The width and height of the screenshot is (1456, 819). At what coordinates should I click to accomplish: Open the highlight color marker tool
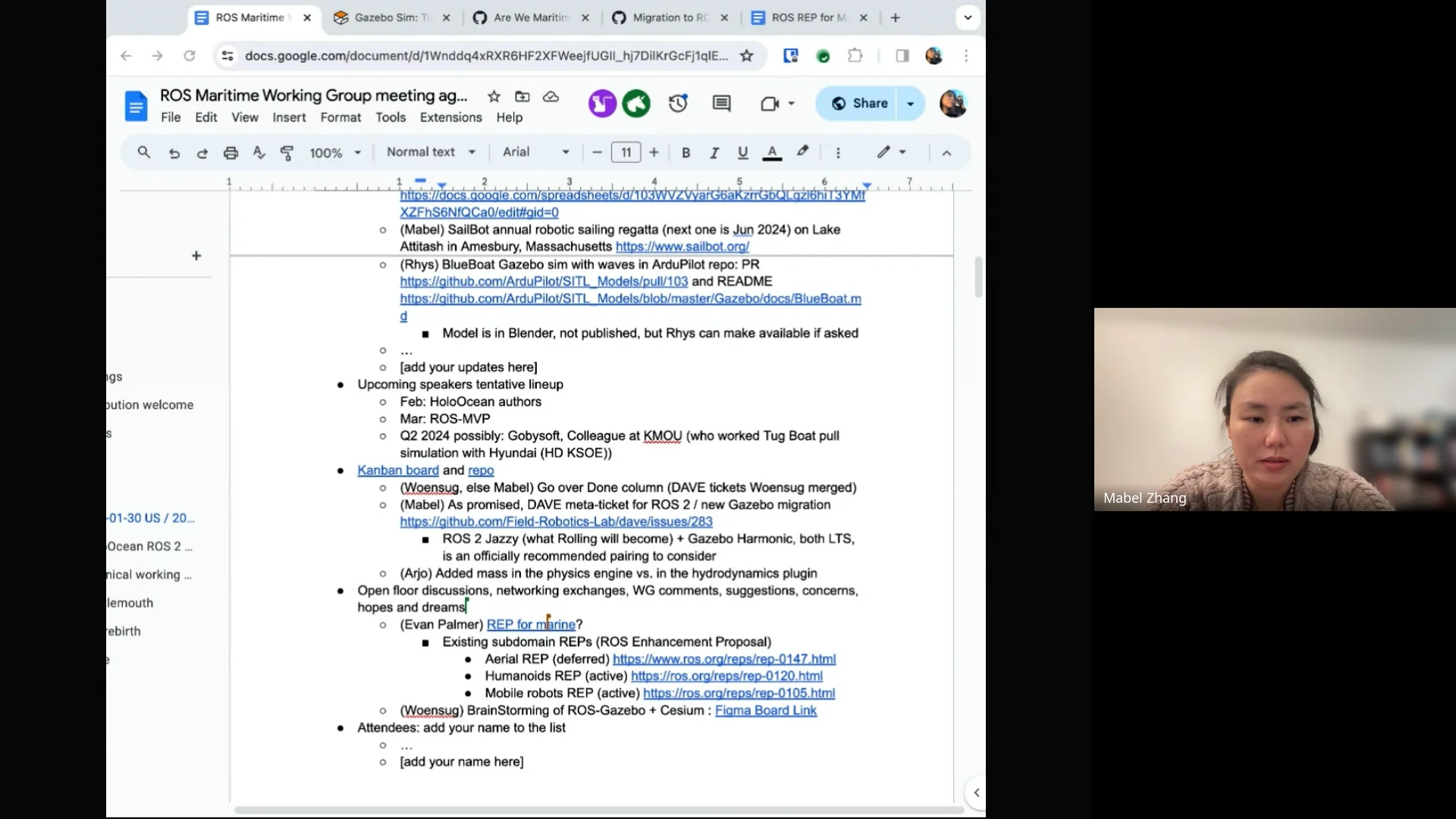click(802, 152)
